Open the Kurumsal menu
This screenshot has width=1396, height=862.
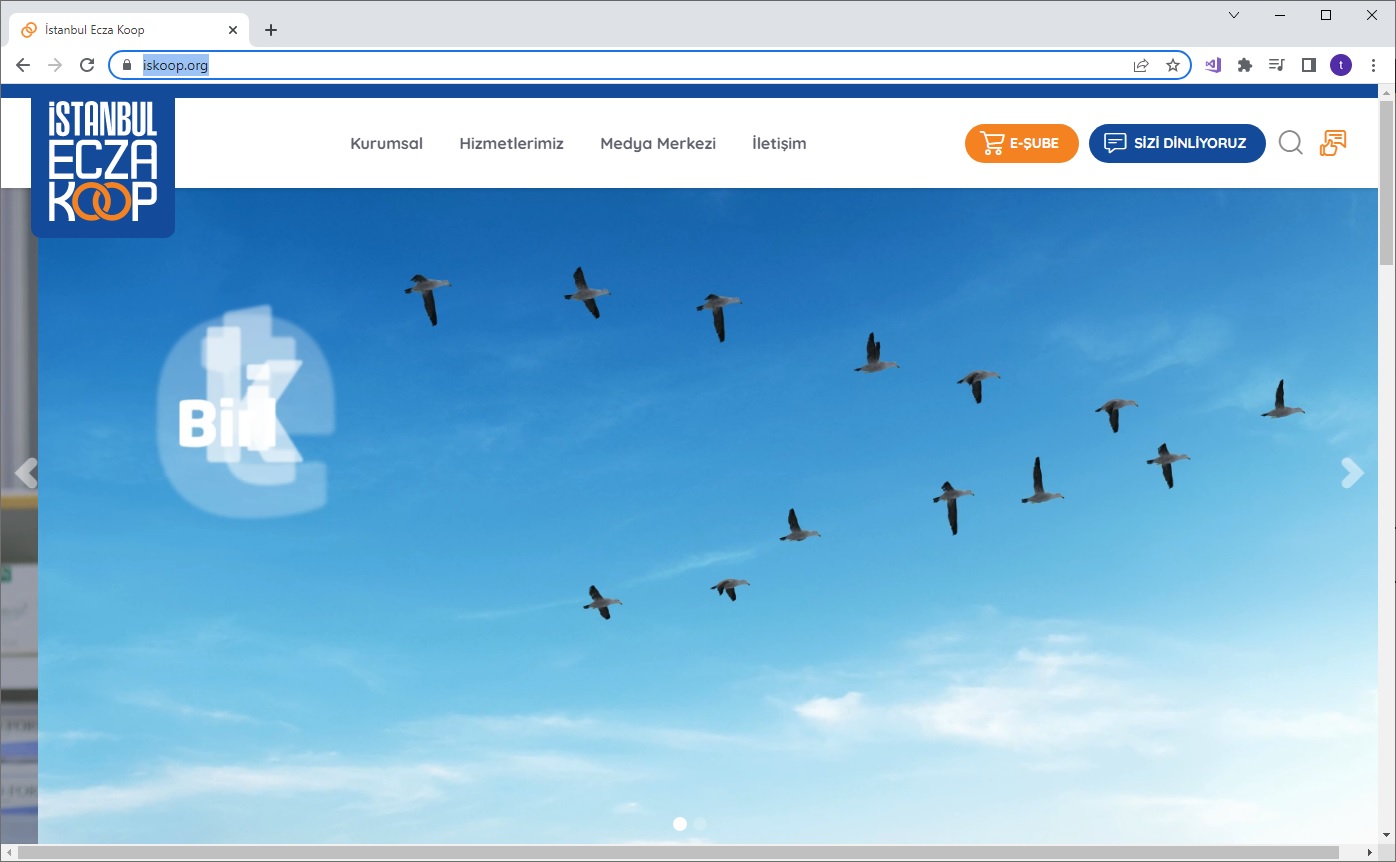tap(386, 143)
